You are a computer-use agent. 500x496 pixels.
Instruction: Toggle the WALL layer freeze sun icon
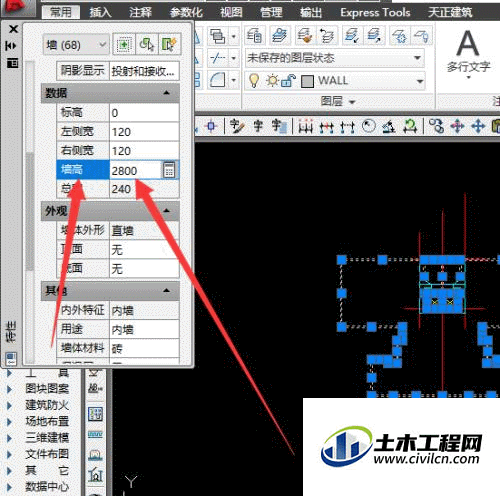272,80
